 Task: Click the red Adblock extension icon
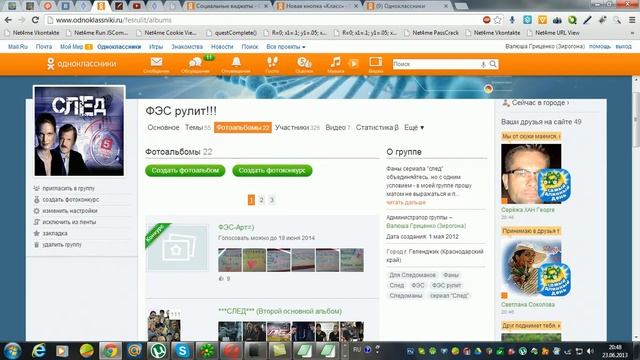486,20
